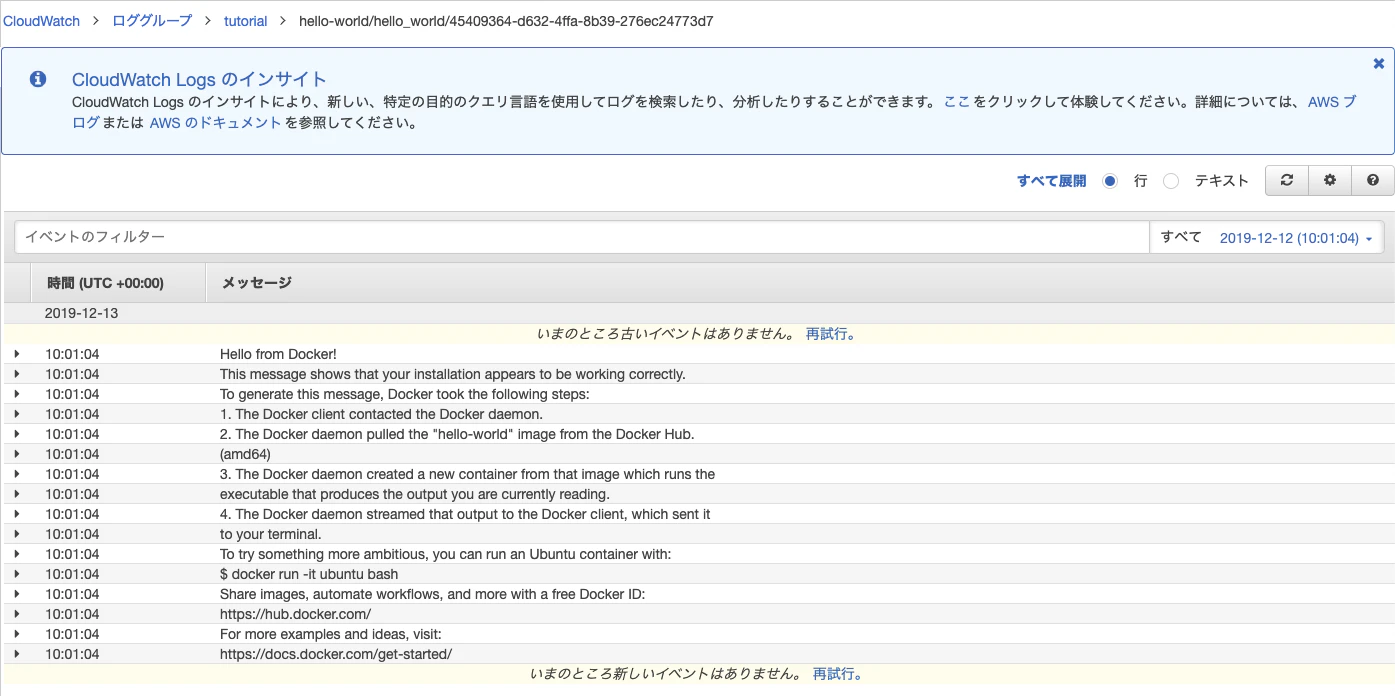Click the info icon in the Insights banner
This screenshot has height=696, width=1395.
[x=38, y=80]
